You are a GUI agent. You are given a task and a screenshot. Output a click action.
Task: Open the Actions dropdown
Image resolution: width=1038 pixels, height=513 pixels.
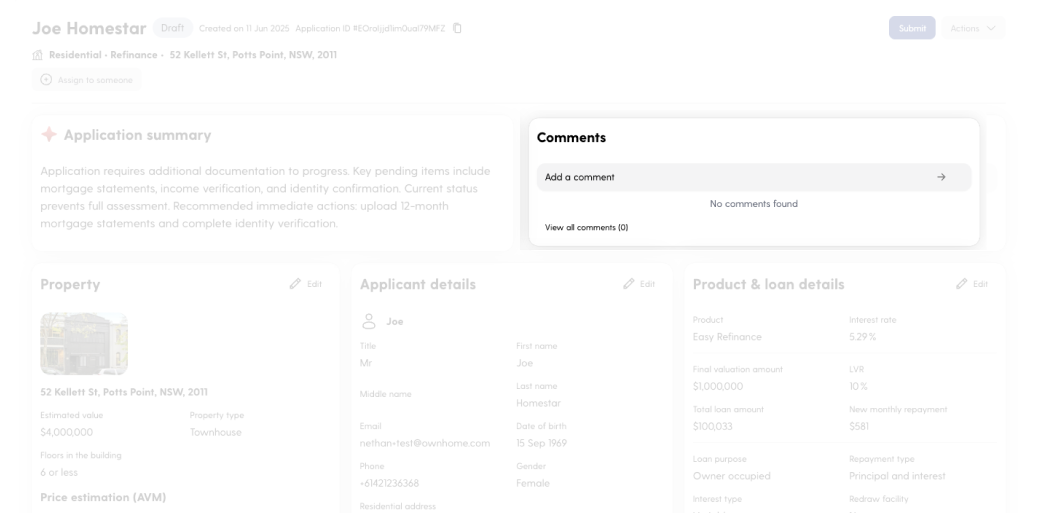(972, 28)
